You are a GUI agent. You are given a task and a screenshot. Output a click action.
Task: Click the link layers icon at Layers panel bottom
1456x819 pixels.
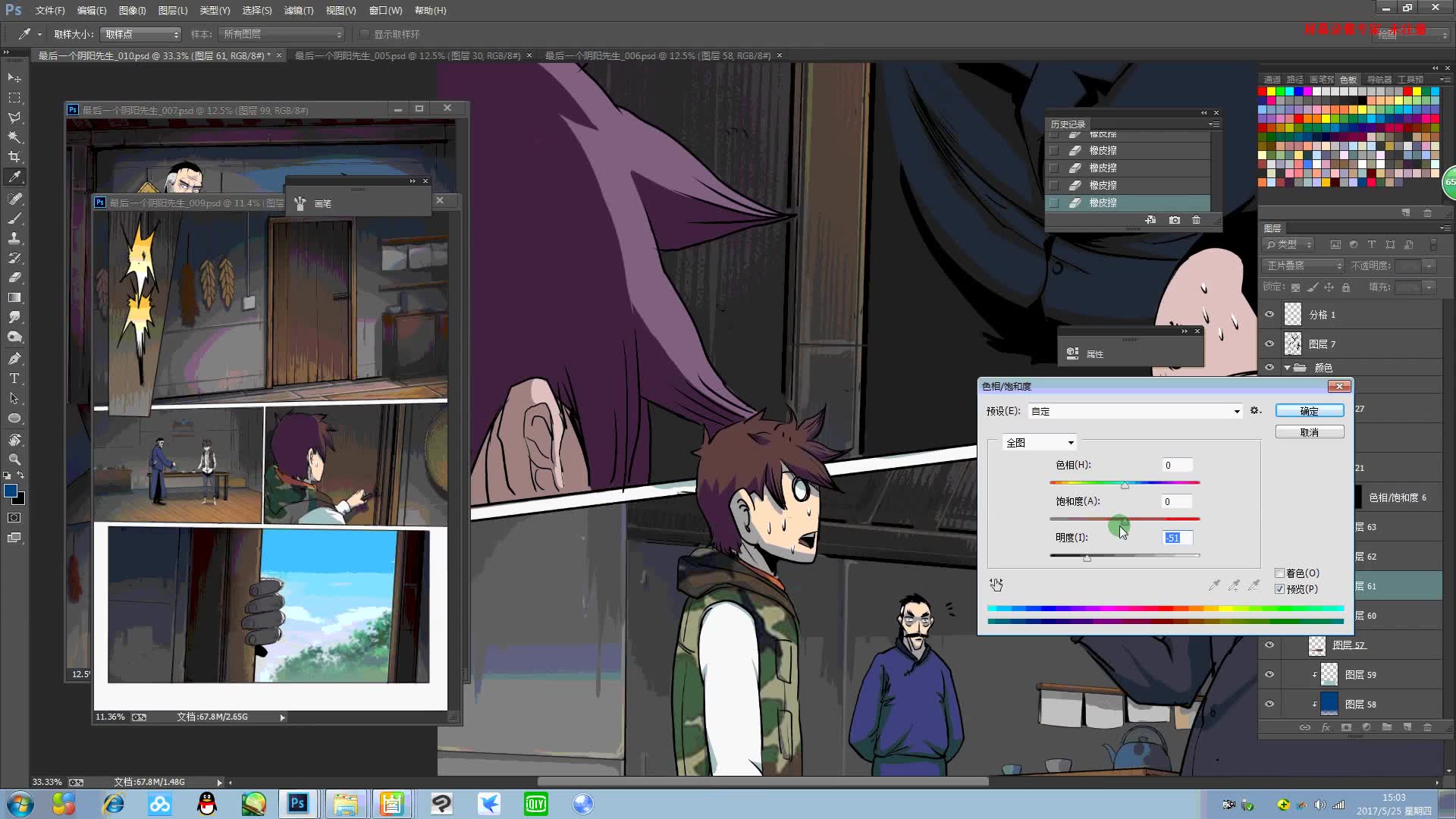pos(1305,727)
